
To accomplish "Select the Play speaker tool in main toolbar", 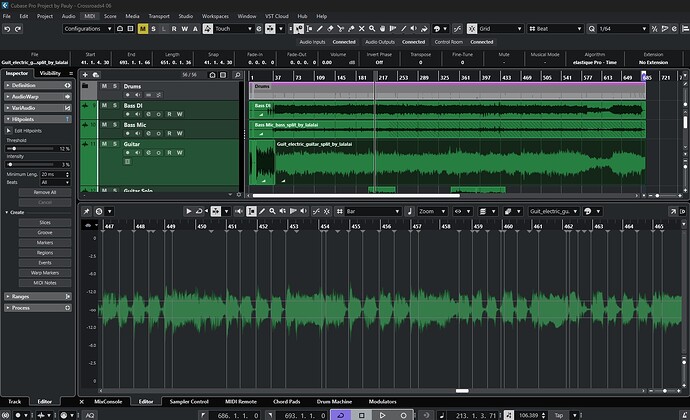I will [x=414, y=29].
